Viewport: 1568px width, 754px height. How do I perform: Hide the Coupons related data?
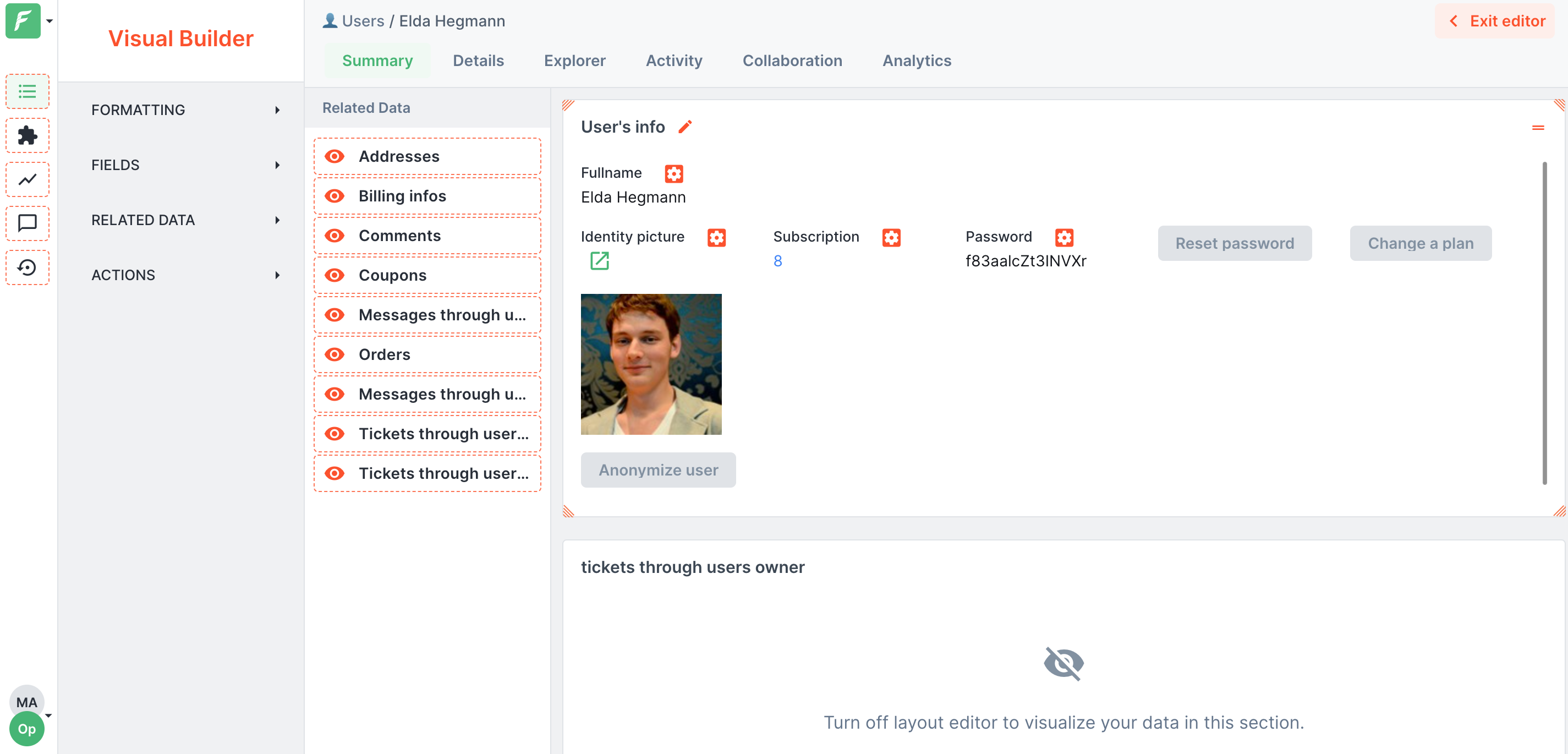335,275
